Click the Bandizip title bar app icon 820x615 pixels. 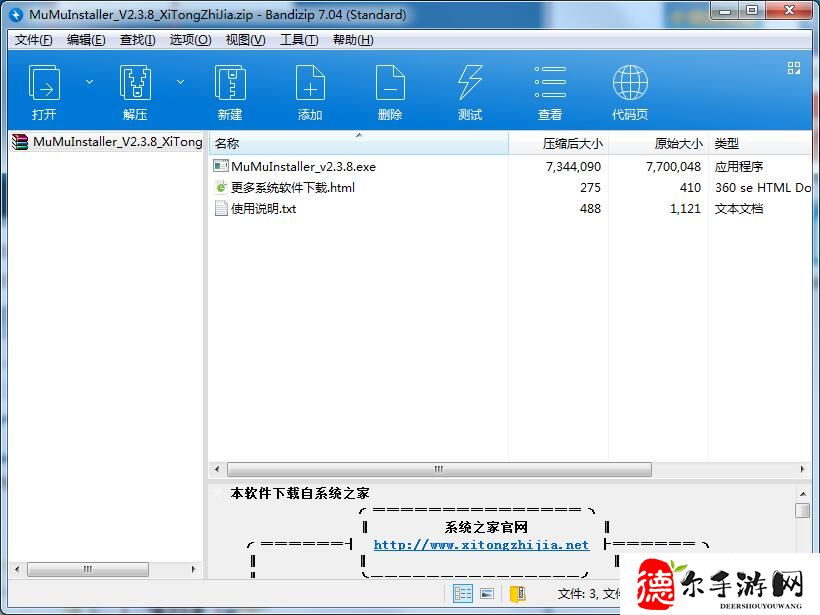tap(16, 15)
